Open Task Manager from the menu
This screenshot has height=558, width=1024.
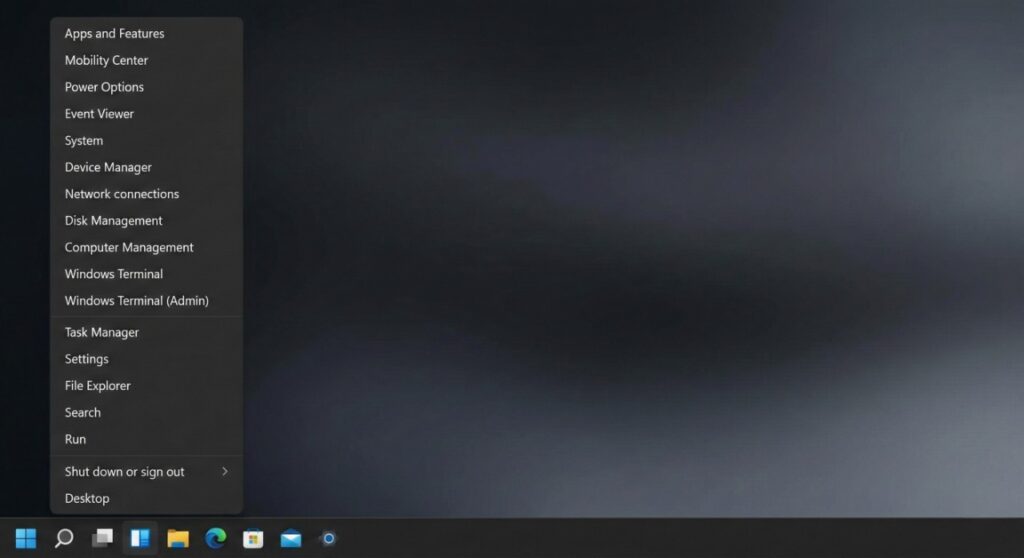[102, 333]
